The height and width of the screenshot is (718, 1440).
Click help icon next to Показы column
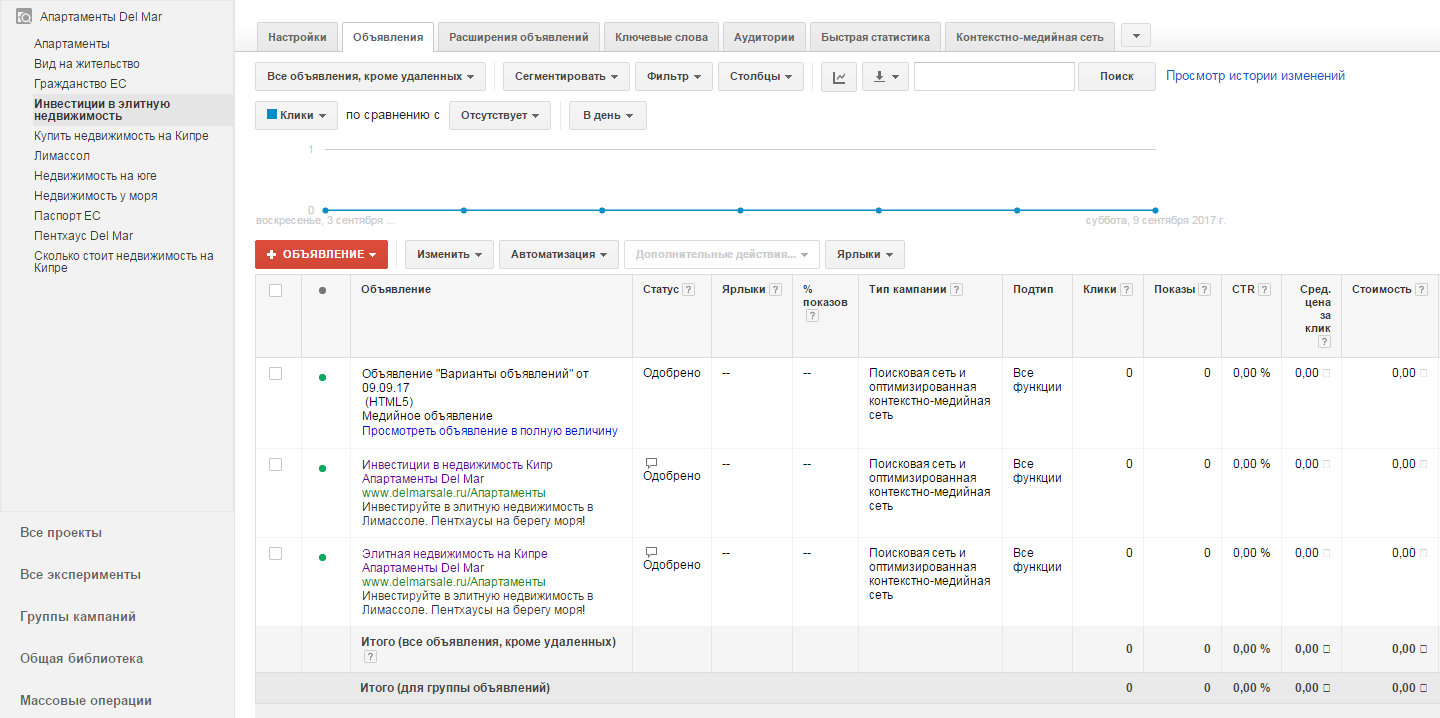[1205, 289]
